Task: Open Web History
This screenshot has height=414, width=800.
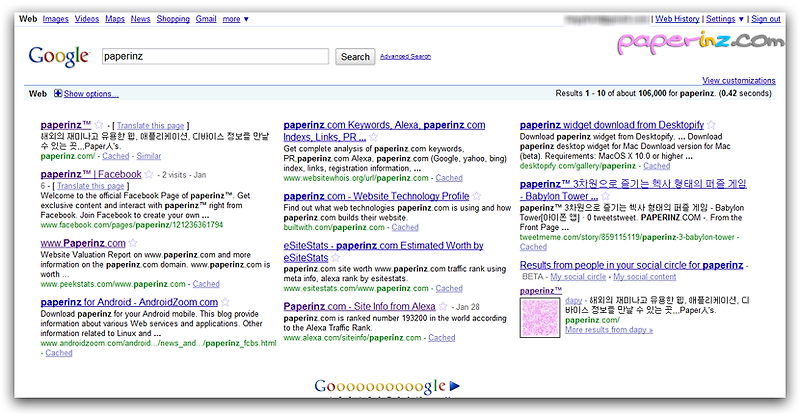Action: (x=677, y=19)
